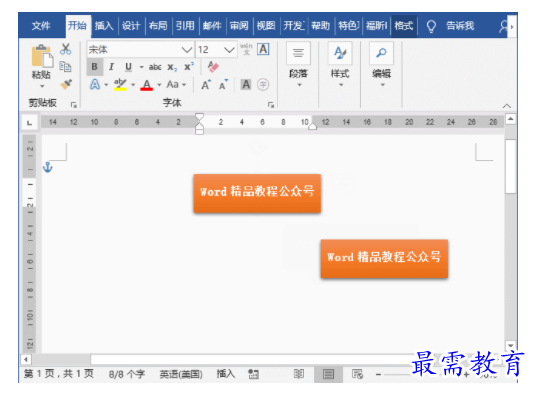The image size is (533, 395).
Task: Click the lower orange text box
Action: click(x=384, y=259)
